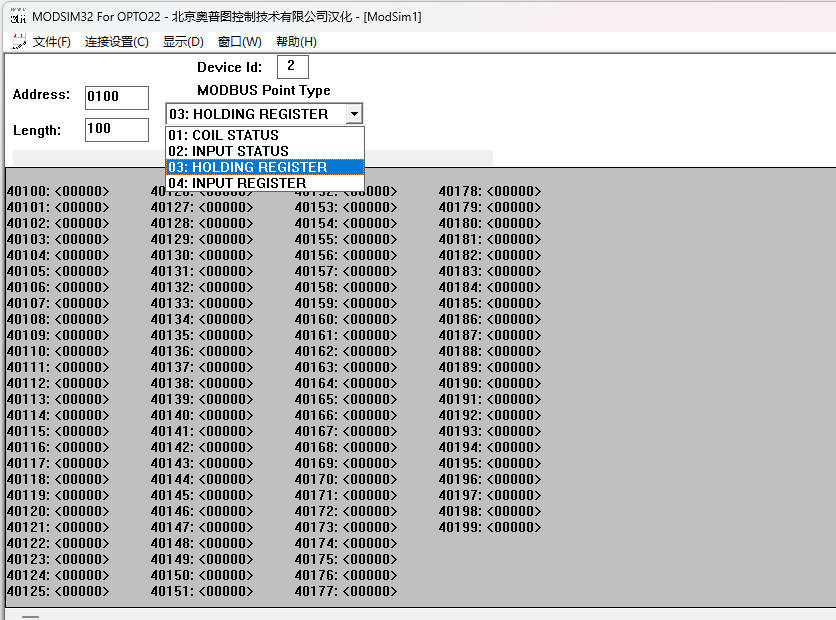Open the 窗口(W) menu

(x=239, y=42)
